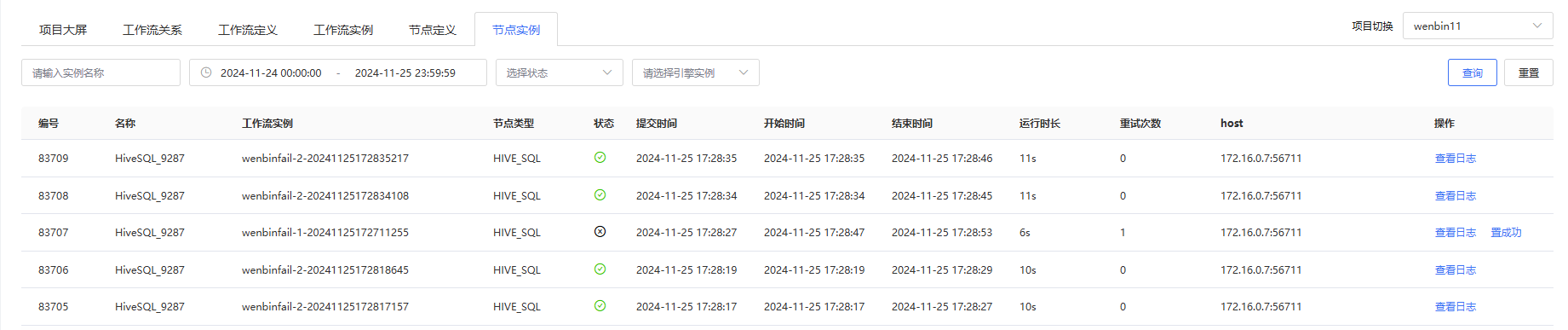
Task: Click failed status icon for row 83707
Action: click(600, 232)
